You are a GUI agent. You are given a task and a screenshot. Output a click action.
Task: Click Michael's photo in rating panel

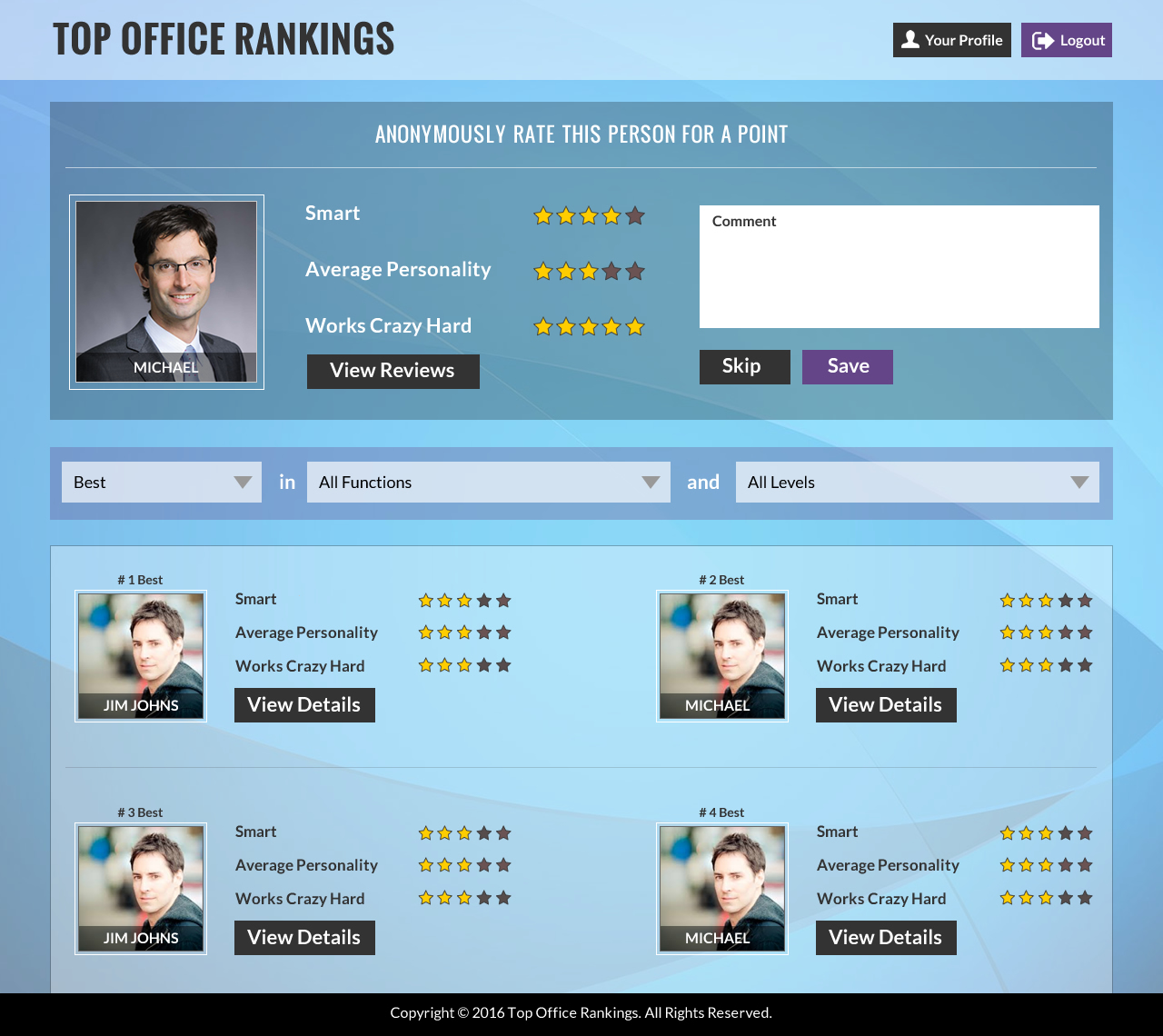coord(166,292)
